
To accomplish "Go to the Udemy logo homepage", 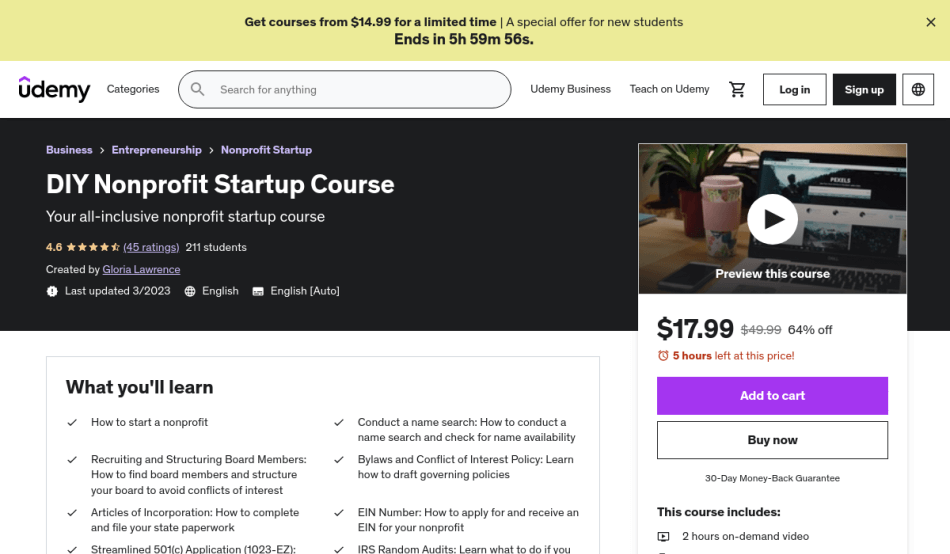I will (x=55, y=89).
